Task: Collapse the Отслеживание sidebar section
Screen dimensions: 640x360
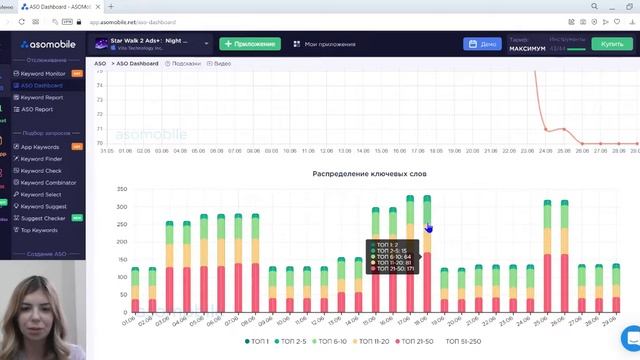Action: [x=46, y=60]
